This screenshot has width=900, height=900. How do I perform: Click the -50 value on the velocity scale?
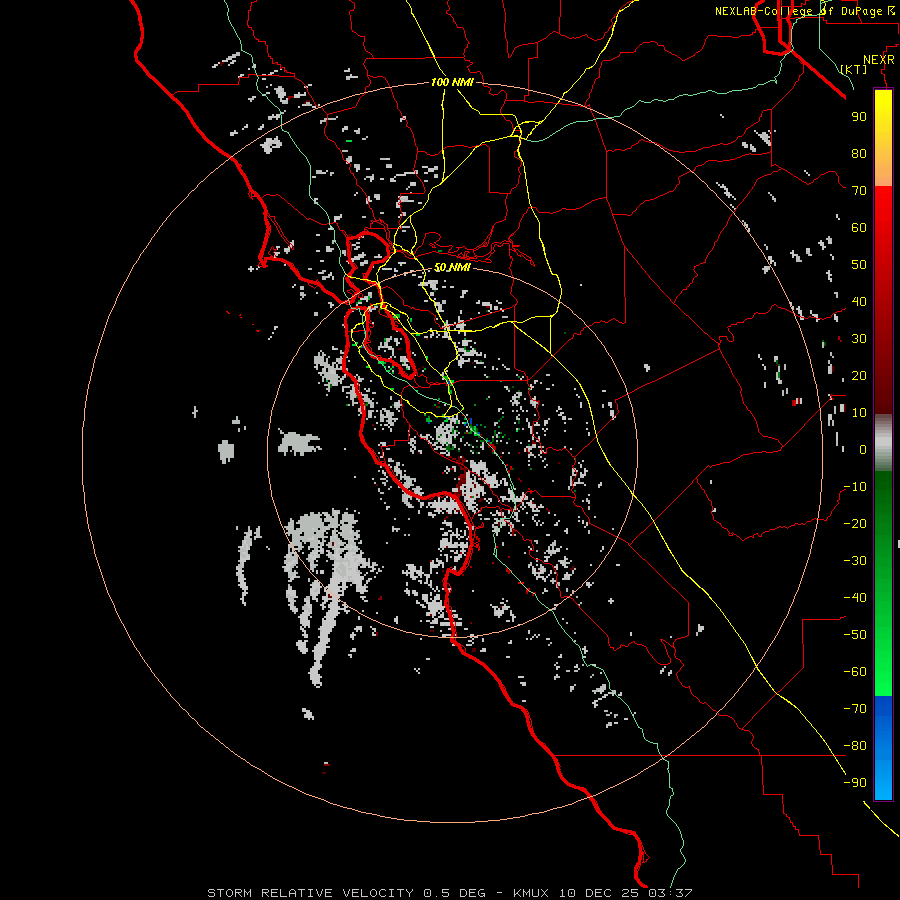click(x=855, y=635)
